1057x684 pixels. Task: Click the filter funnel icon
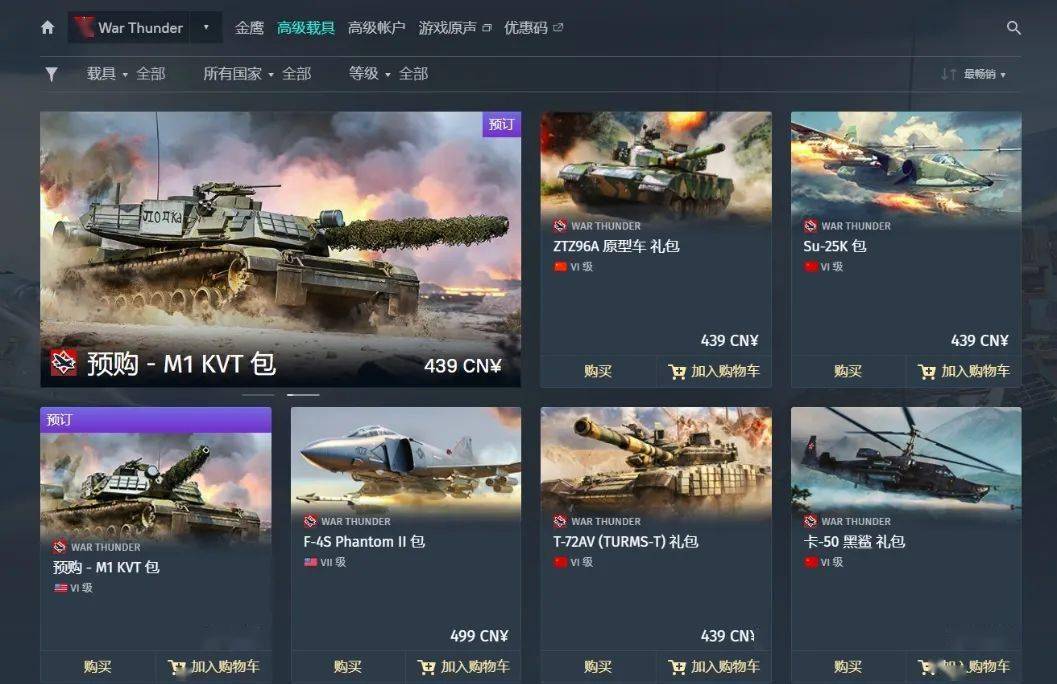51,74
